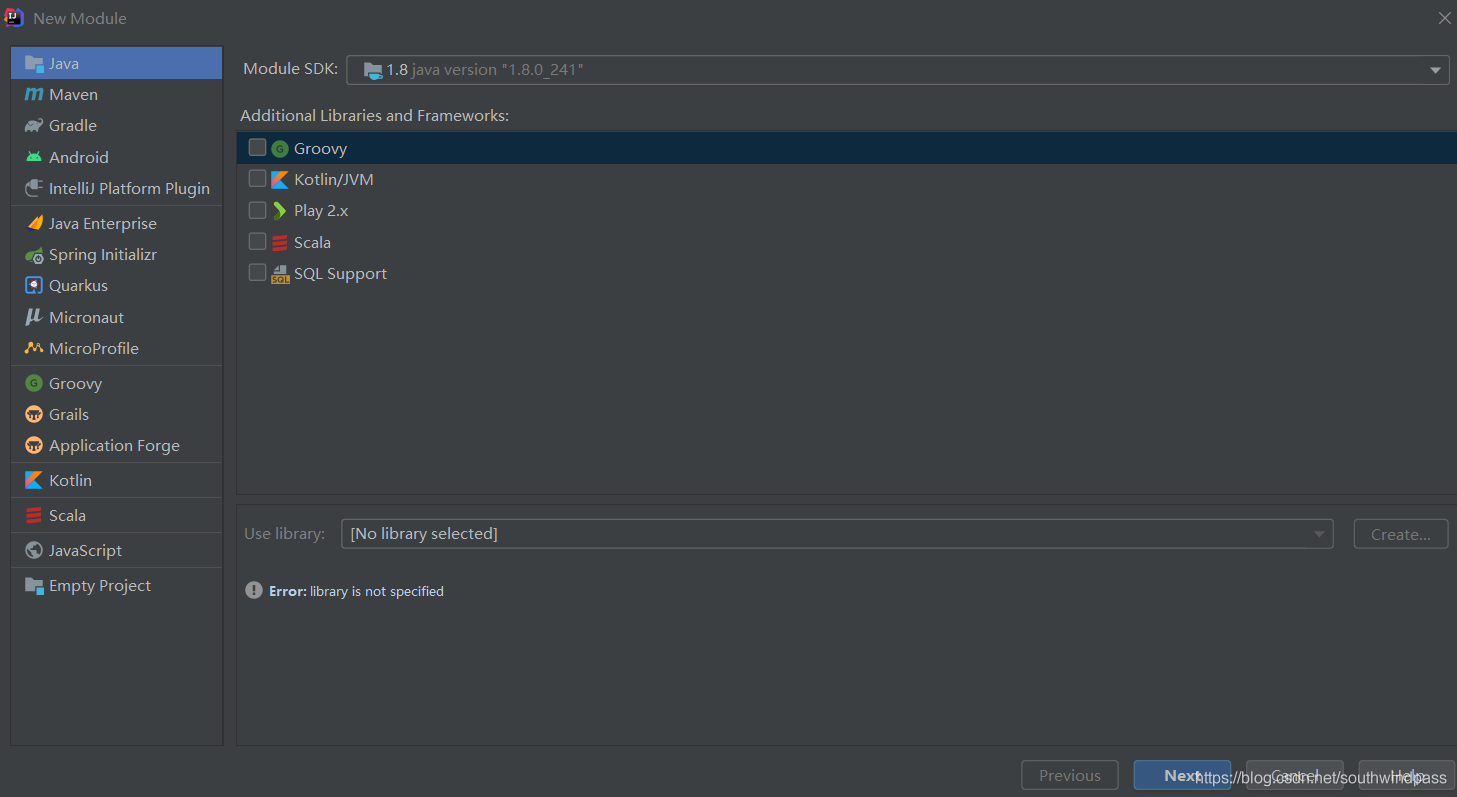
Task: Click the Micronaut mu icon
Action: pos(34,317)
